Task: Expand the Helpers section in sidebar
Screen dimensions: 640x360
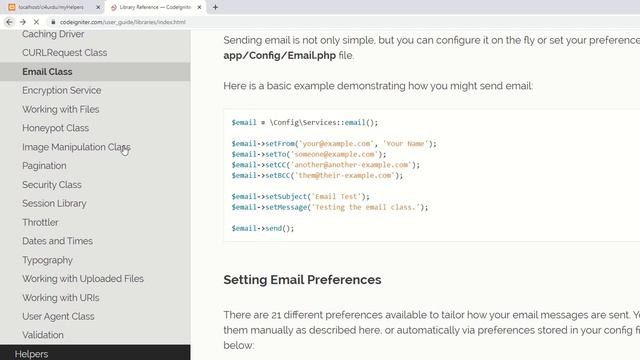Action: tap(95, 353)
